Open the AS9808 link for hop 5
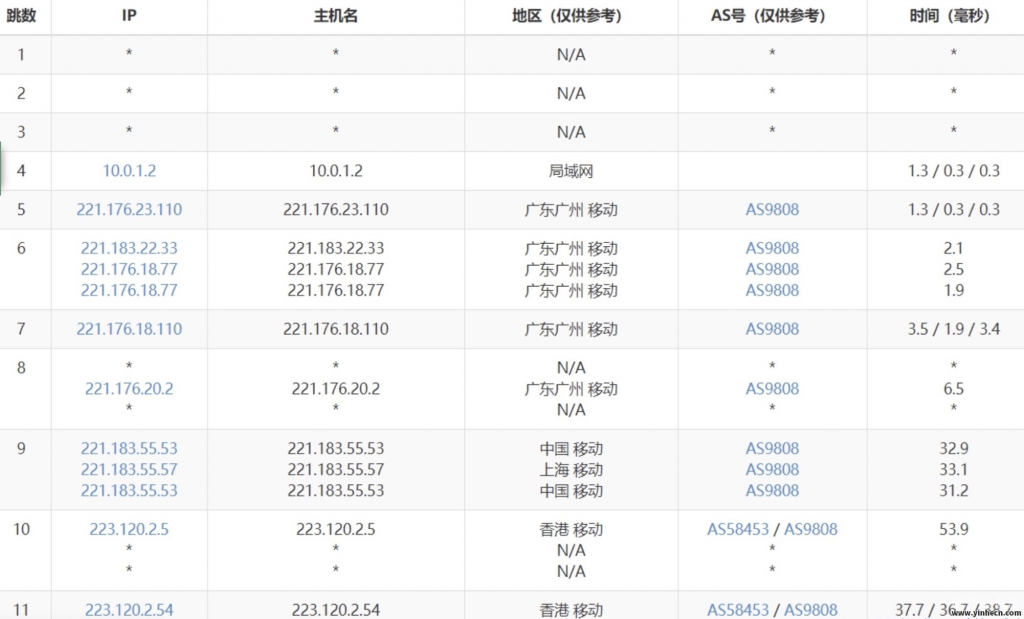The image size is (1024, 619). tap(771, 209)
